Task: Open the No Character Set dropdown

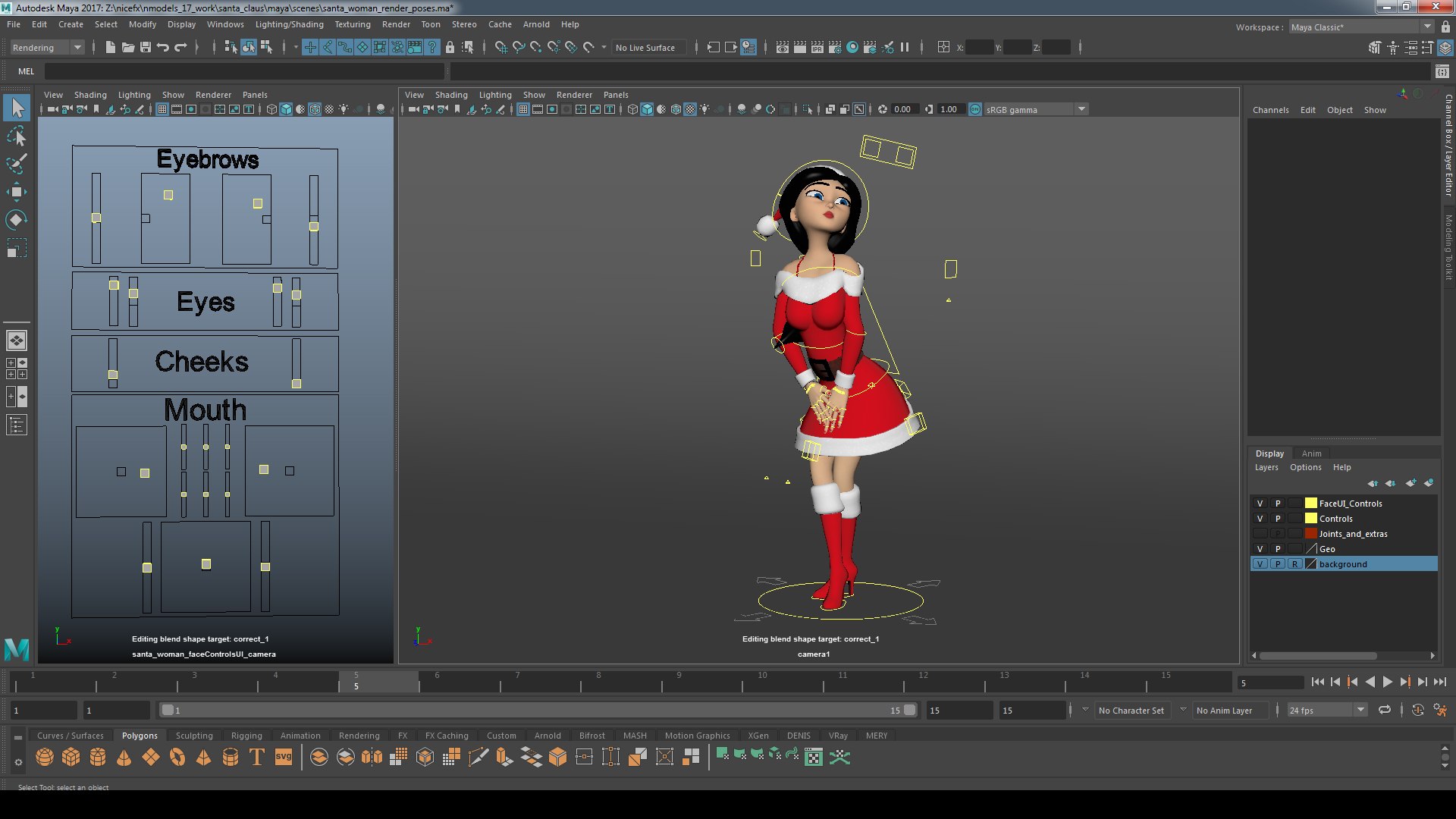Action: coord(1131,711)
